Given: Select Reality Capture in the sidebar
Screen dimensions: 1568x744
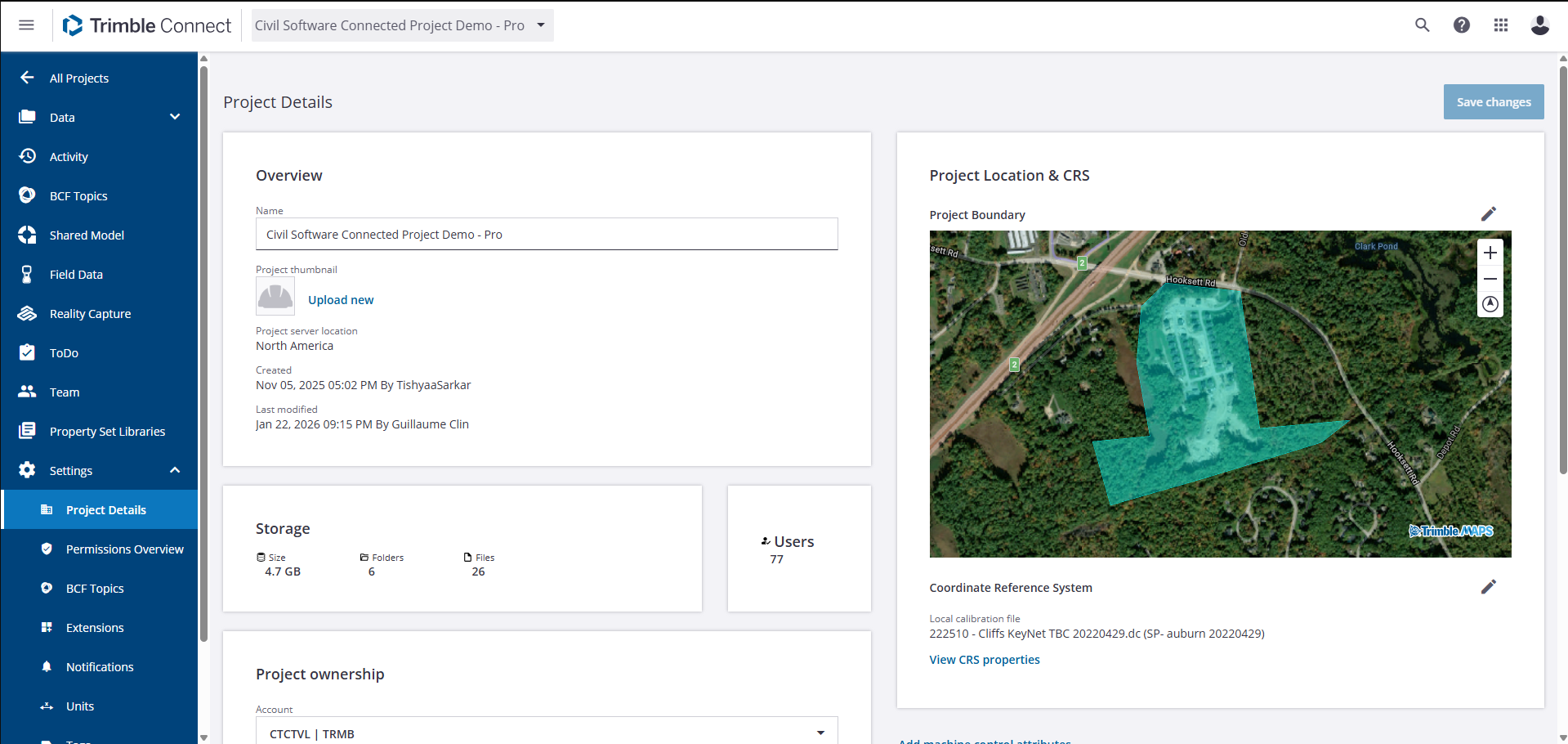Looking at the screenshot, I should (x=90, y=313).
